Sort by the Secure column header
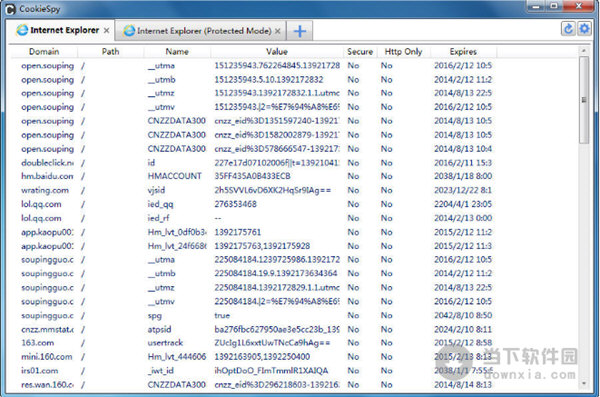600x397 pixels. (360, 52)
